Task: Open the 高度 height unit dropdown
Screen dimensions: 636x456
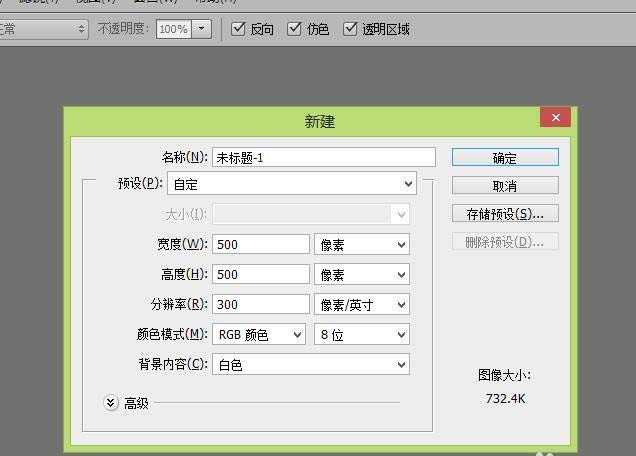Action: click(x=362, y=274)
